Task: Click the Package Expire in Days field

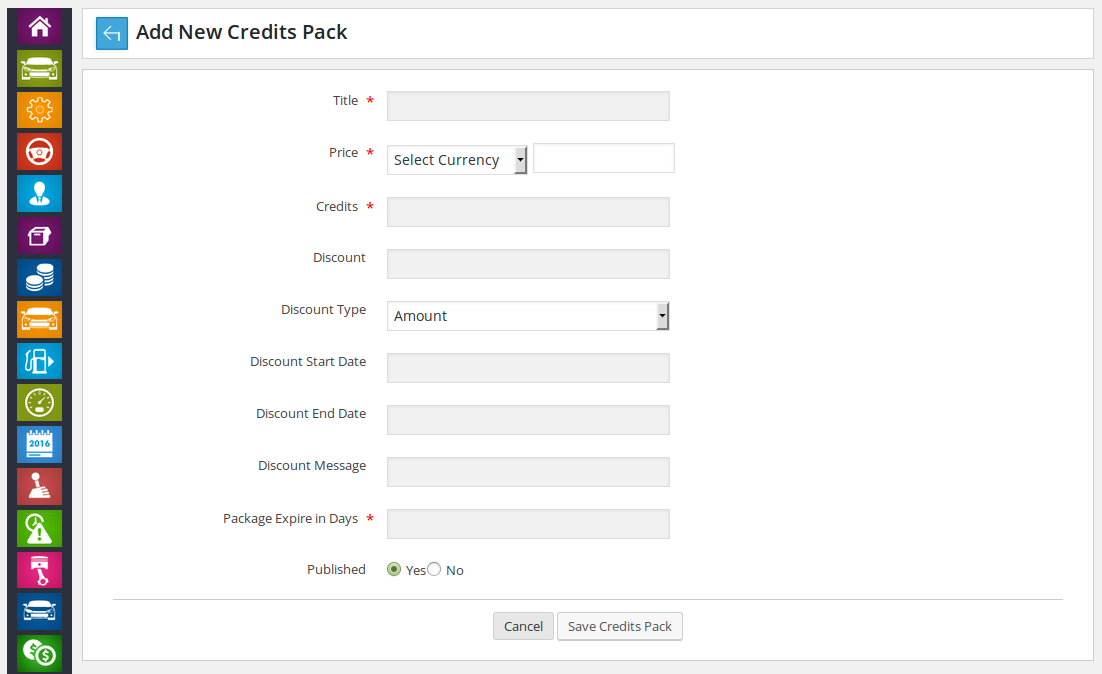Action: (x=529, y=524)
